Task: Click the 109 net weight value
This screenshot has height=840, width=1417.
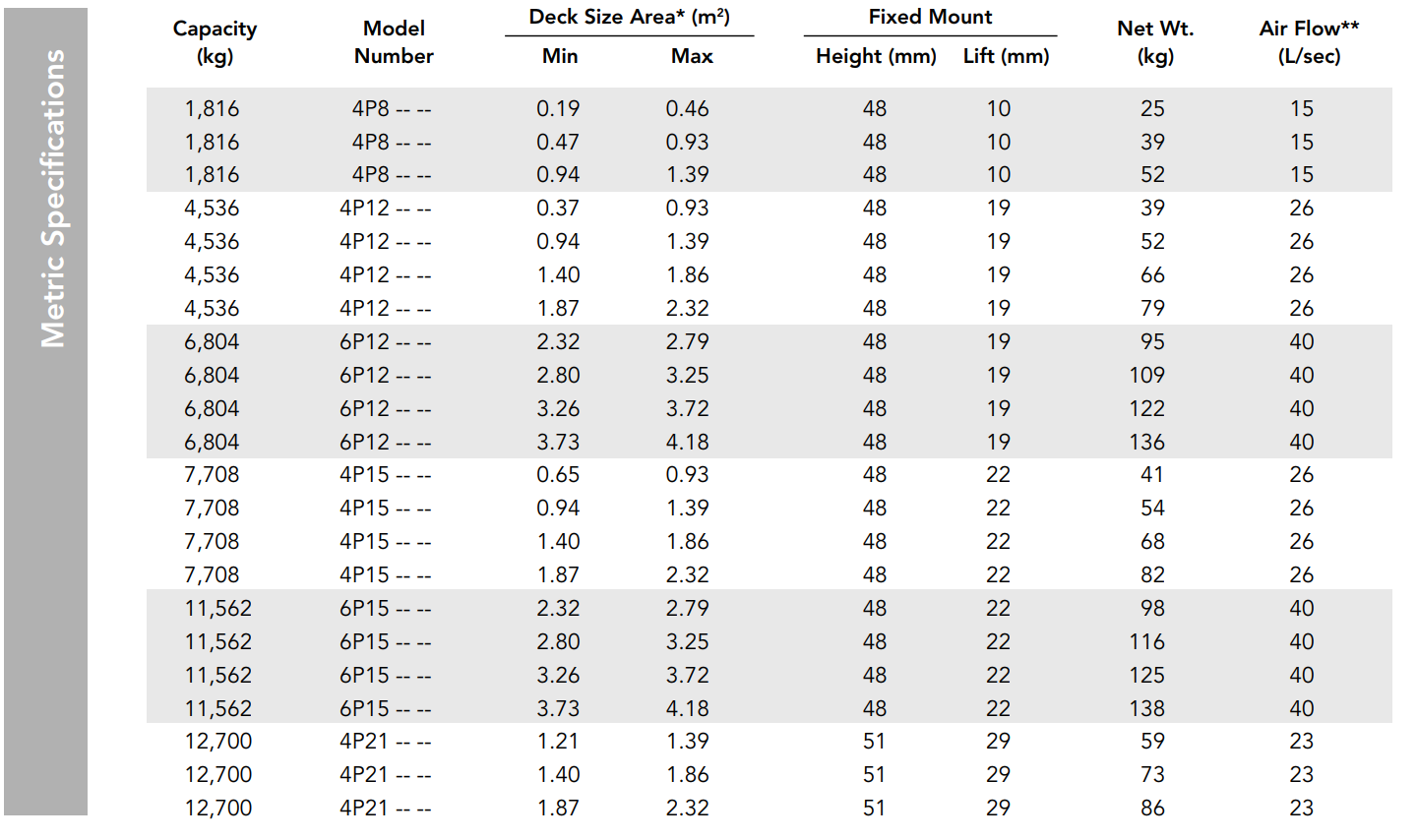Action: (x=1147, y=376)
